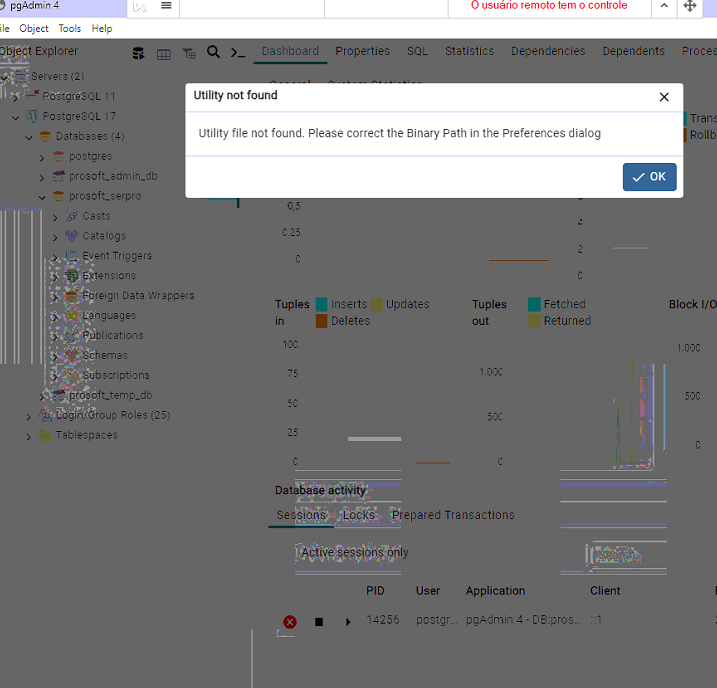Click the move crosshair icon in remote bar

pyautogui.click(x=690, y=6)
